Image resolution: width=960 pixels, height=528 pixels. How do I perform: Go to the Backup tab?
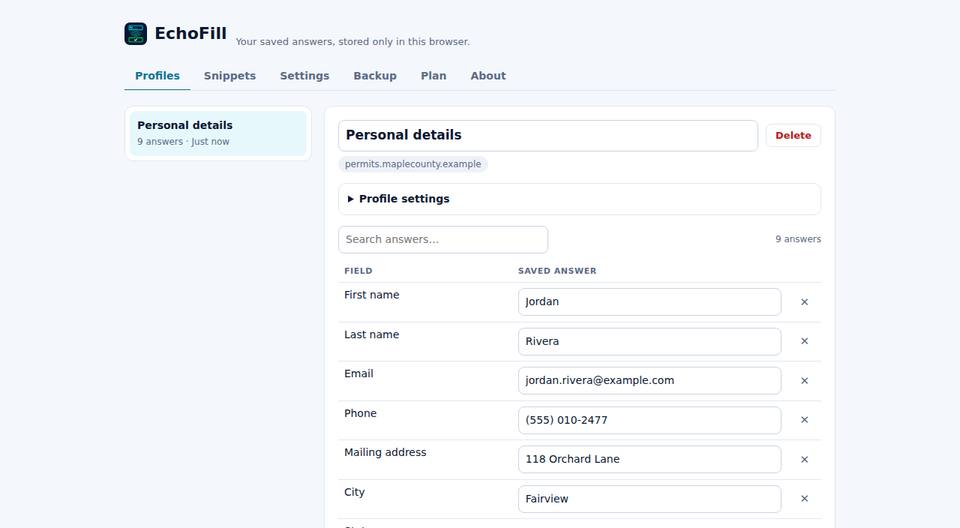[x=375, y=76]
